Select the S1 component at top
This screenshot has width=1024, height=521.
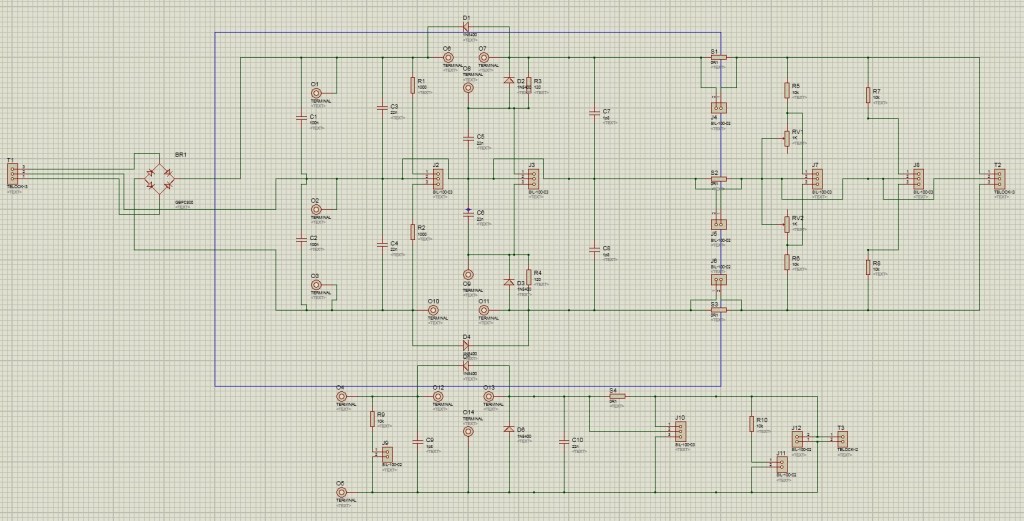(x=717, y=58)
